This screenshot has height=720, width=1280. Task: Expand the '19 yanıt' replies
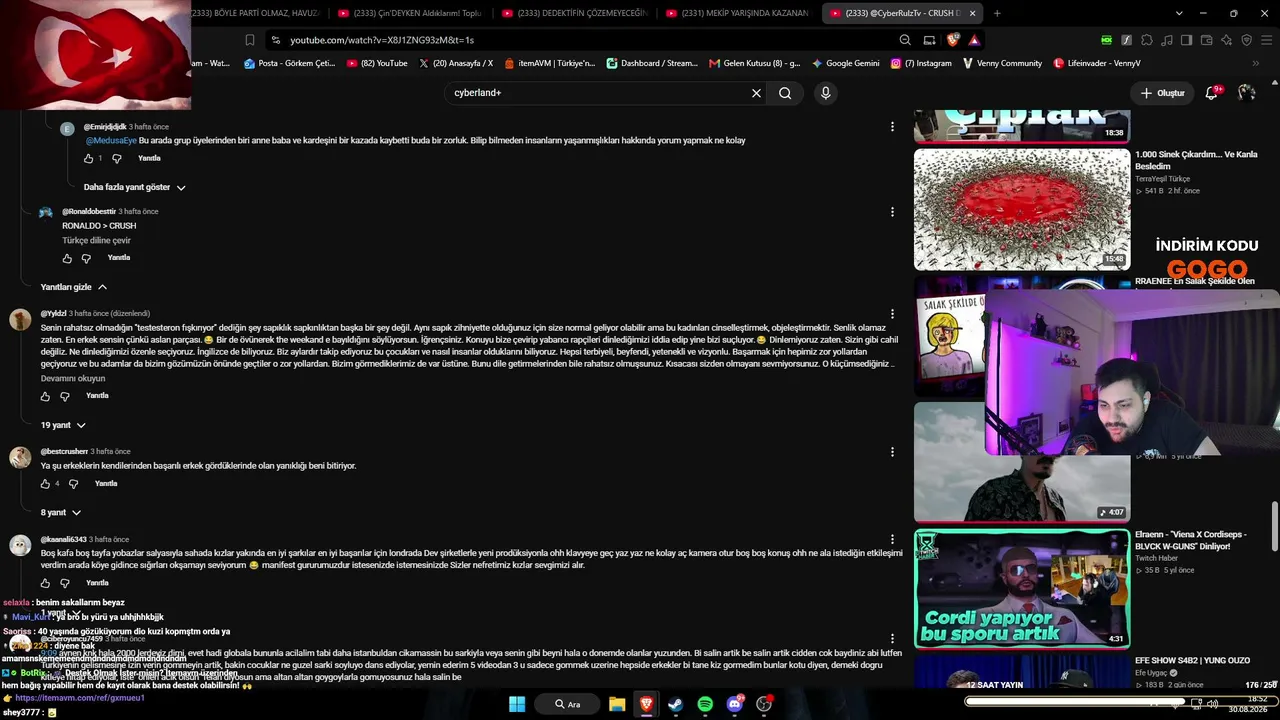63,425
